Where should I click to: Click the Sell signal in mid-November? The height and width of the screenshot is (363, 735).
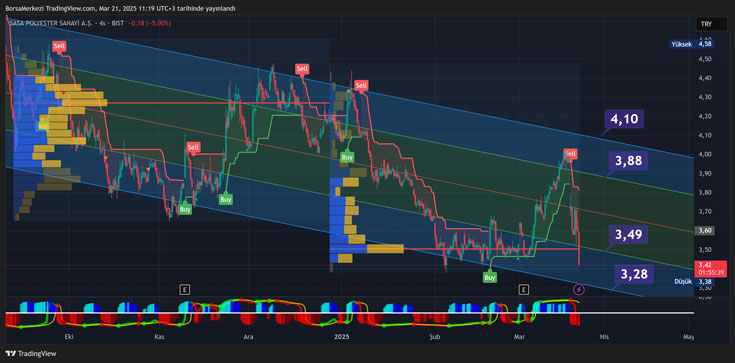tap(193, 147)
